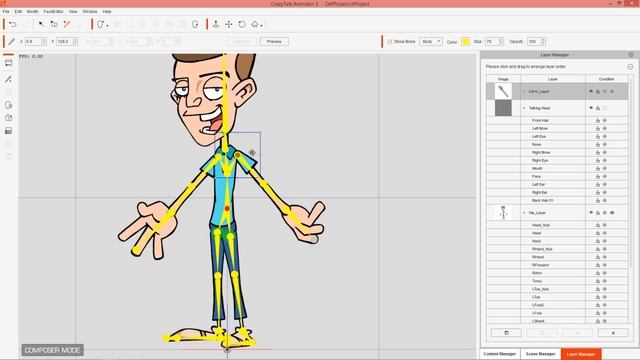640x360 pixels.
Task: Toggle the lock on the LArm_Layer row
Action: click(598, 91)
